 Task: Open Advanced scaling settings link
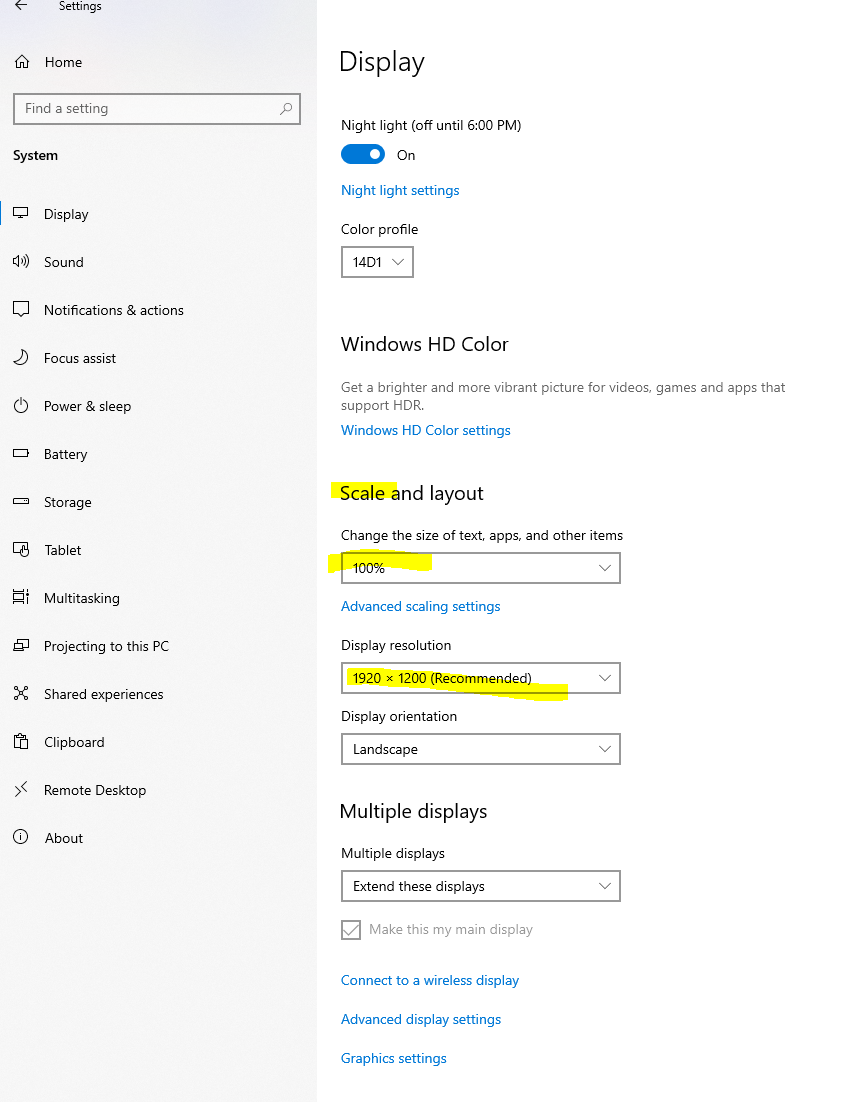420,607
